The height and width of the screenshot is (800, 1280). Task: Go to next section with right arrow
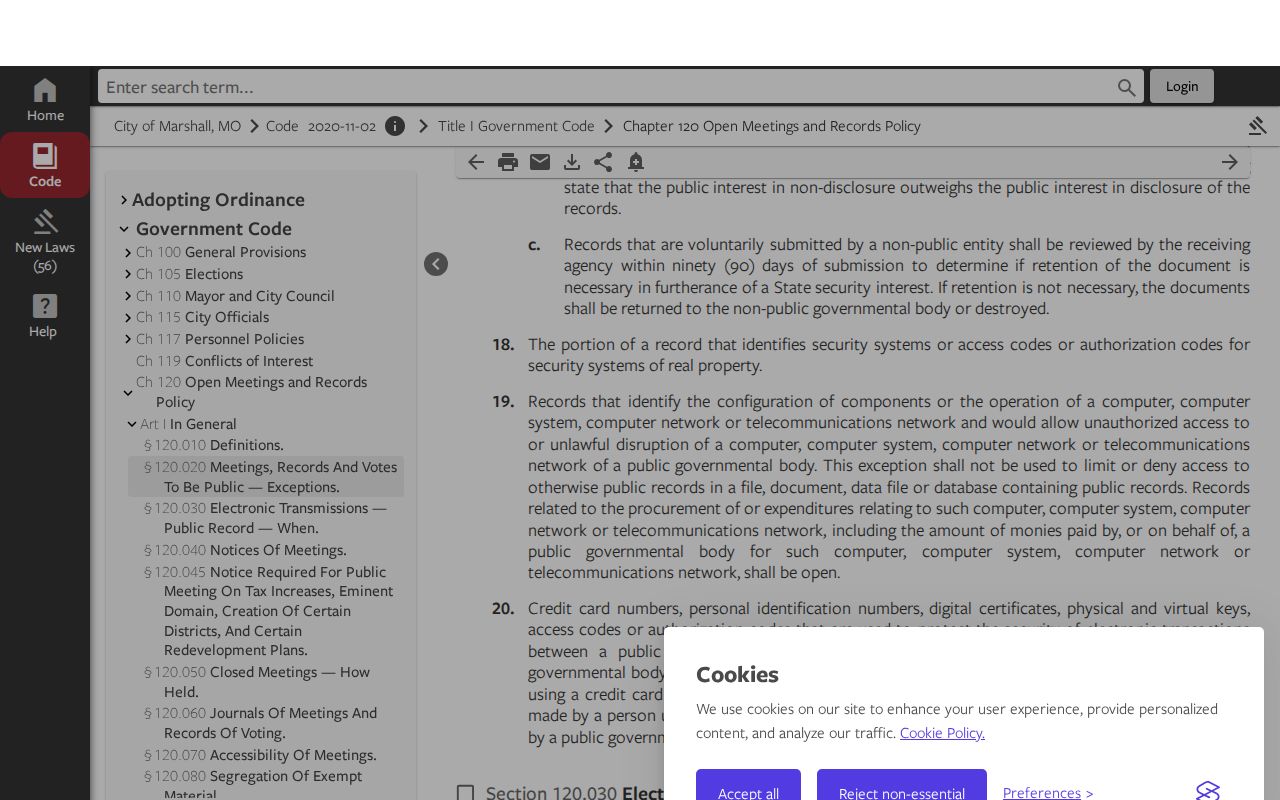coord(1230,162)
